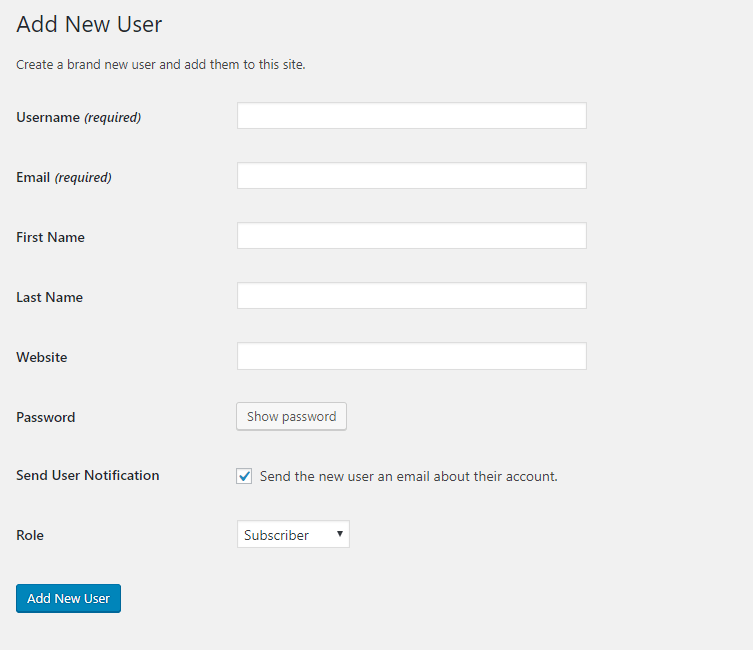753x650 pixels.
Task: Click the First Name label
Action: (x=50, y=237)
